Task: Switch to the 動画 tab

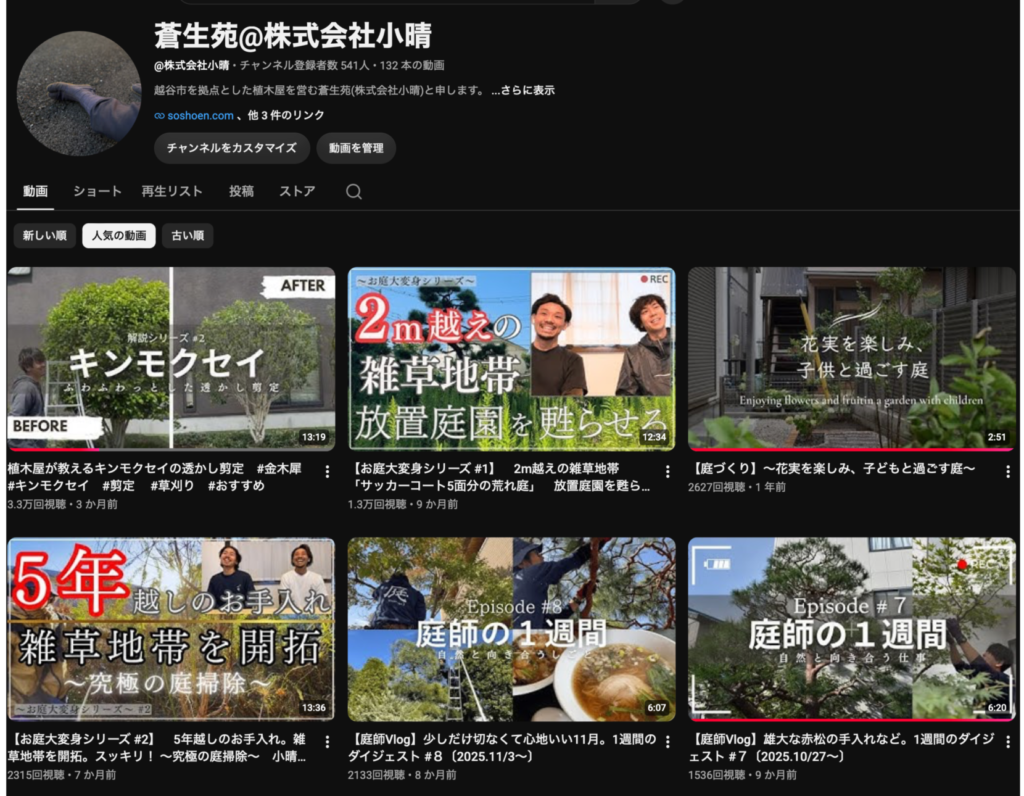Action: tap(35, 191)
